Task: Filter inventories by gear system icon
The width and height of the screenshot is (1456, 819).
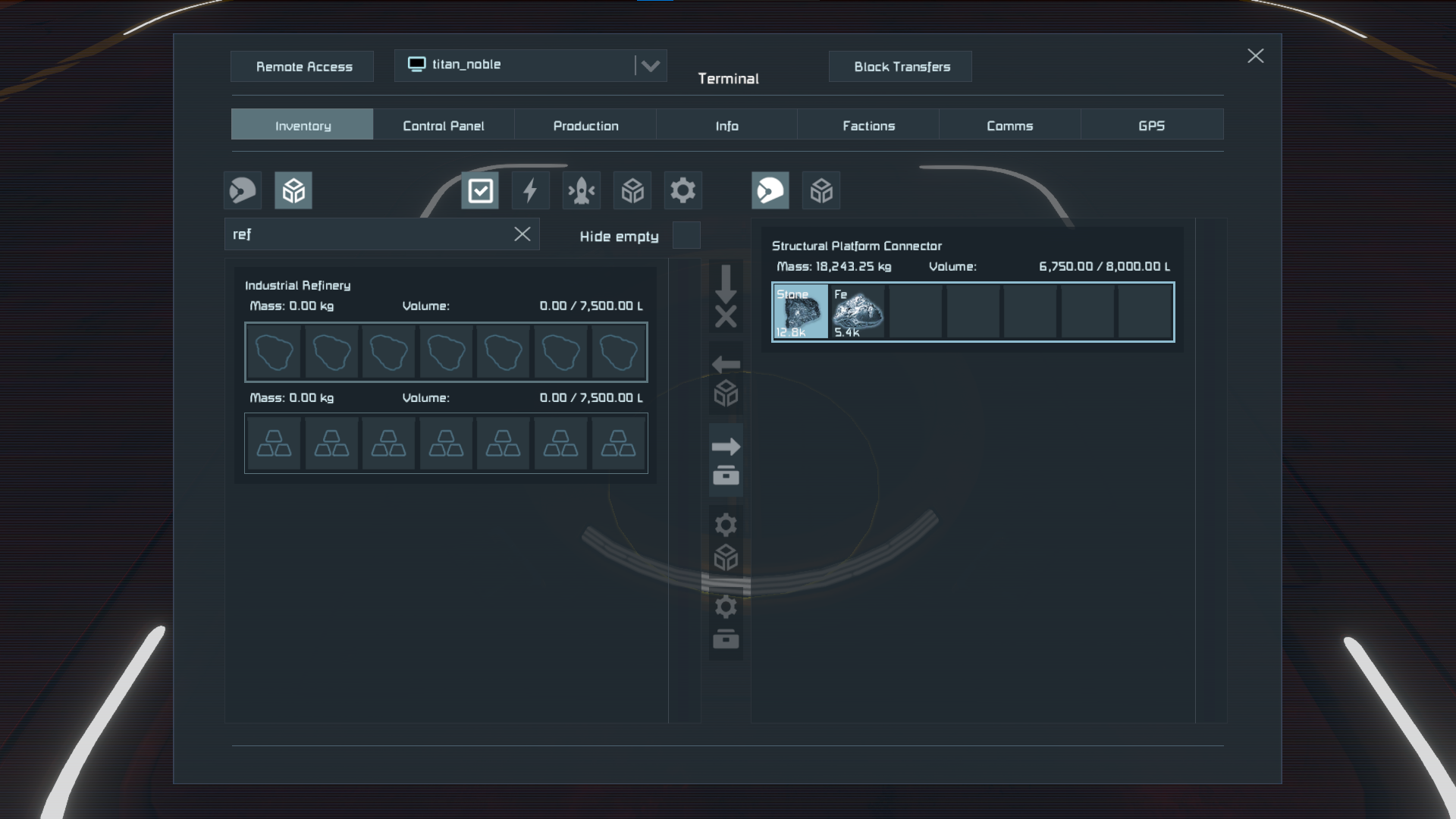Action: coord(683,190)
